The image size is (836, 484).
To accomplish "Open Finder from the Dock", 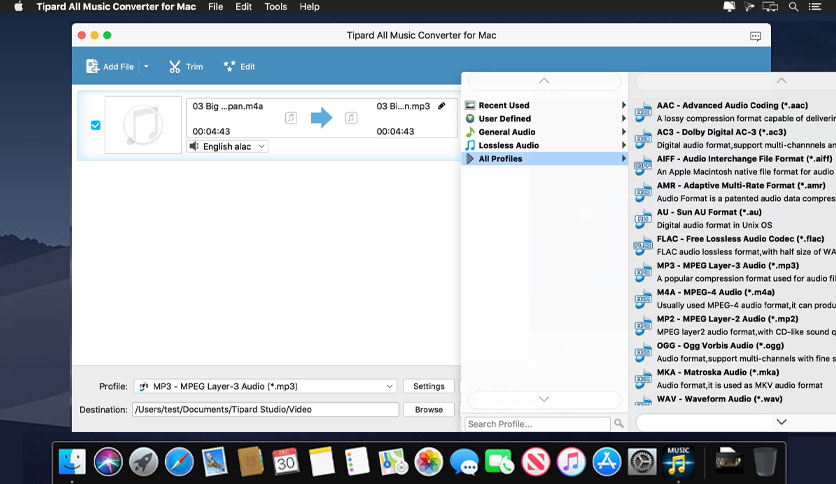I will coord(72,461).
